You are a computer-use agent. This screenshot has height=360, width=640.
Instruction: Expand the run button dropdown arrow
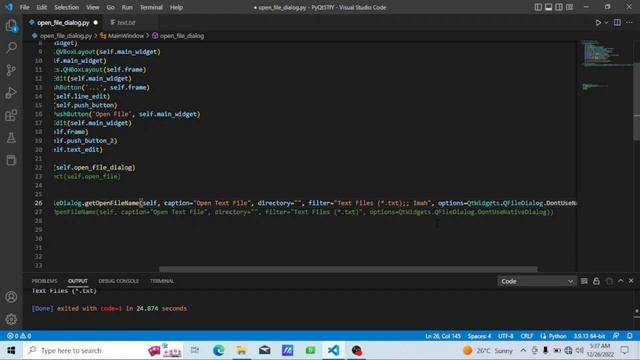(x=606, y=22)
